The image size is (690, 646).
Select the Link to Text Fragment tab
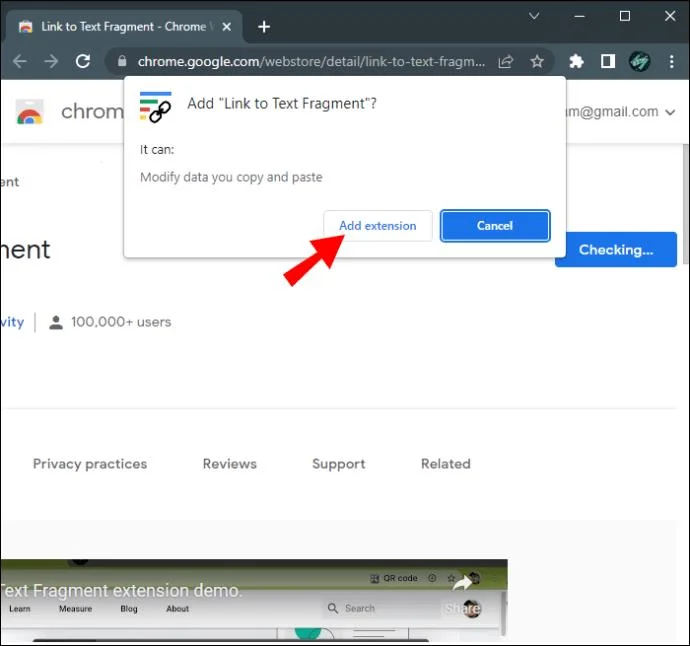point(123,27)
